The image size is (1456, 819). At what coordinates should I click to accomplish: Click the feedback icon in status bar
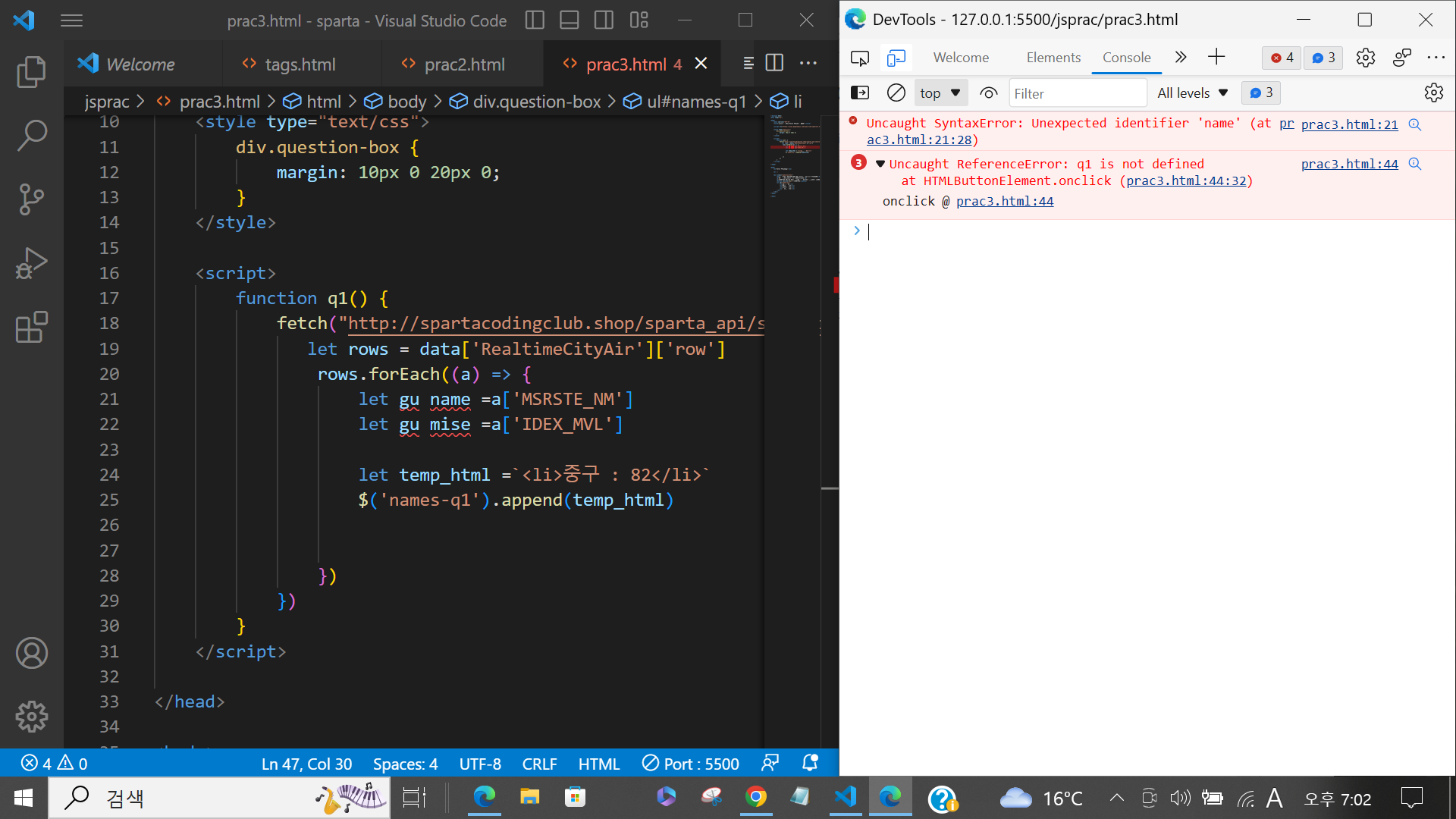click(x=770, y=763)
